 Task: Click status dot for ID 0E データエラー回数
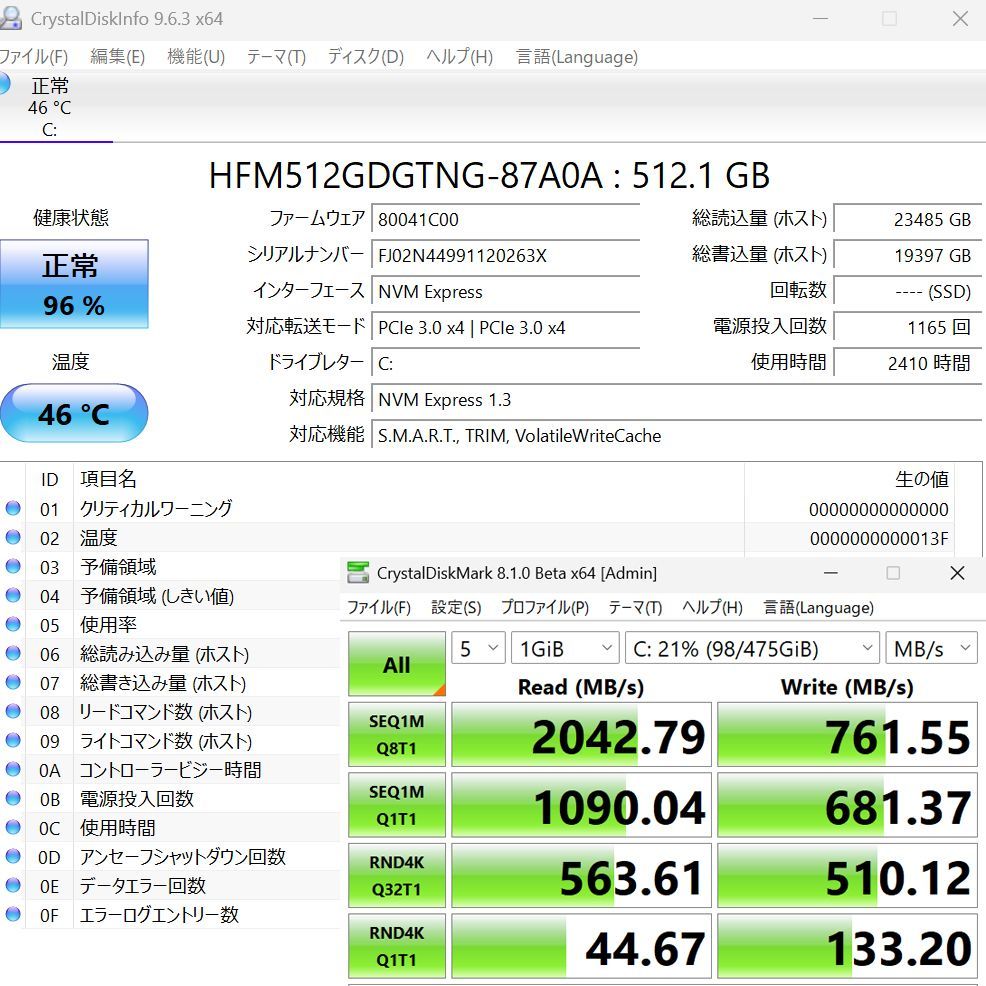13,884
